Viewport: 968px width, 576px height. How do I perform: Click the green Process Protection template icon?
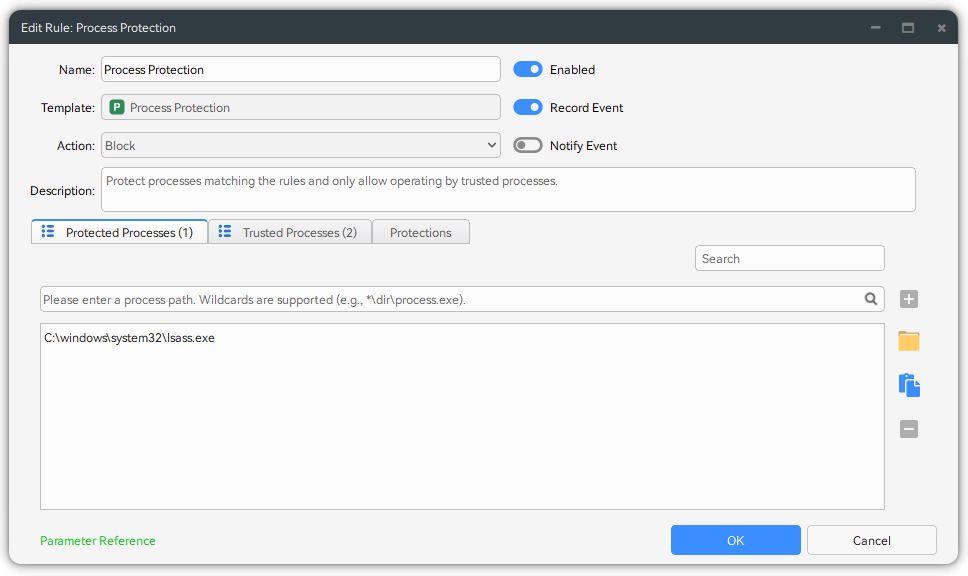(117, 108)
